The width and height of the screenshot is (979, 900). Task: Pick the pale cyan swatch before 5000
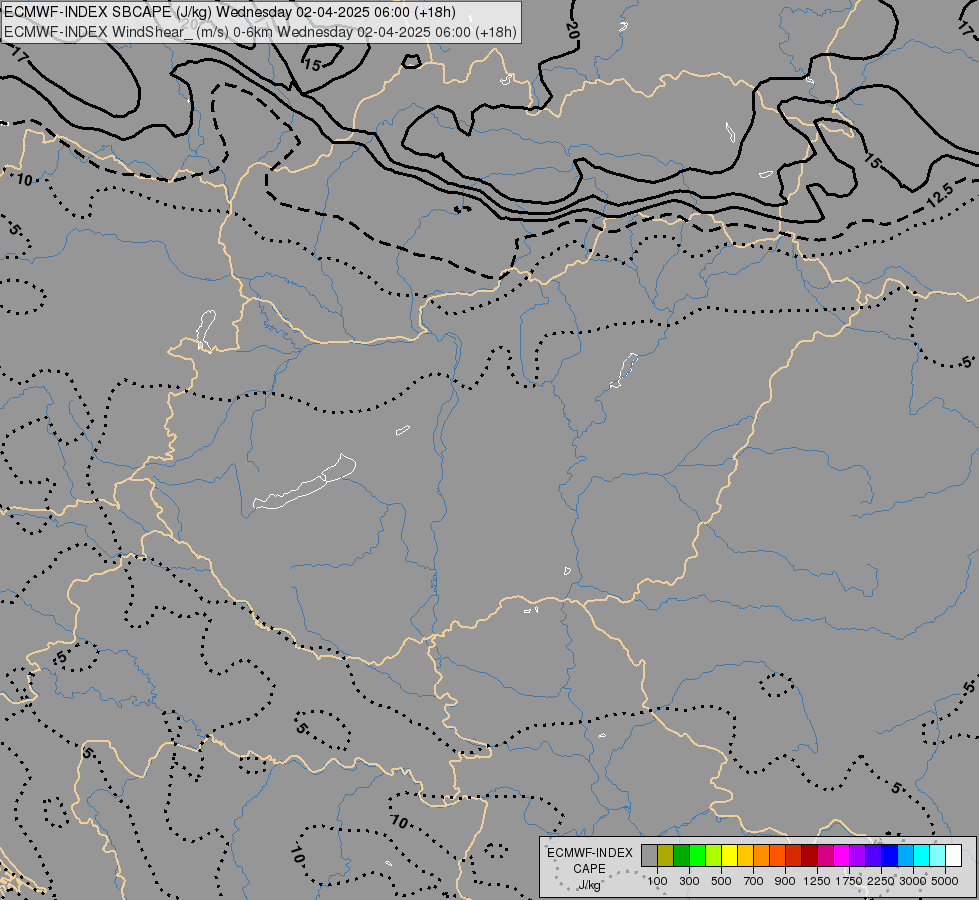pos(937,855)
